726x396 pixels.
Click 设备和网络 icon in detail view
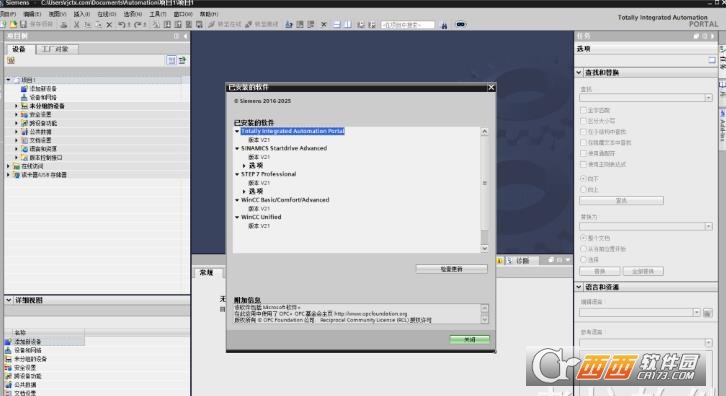click(x=8, y=350)
